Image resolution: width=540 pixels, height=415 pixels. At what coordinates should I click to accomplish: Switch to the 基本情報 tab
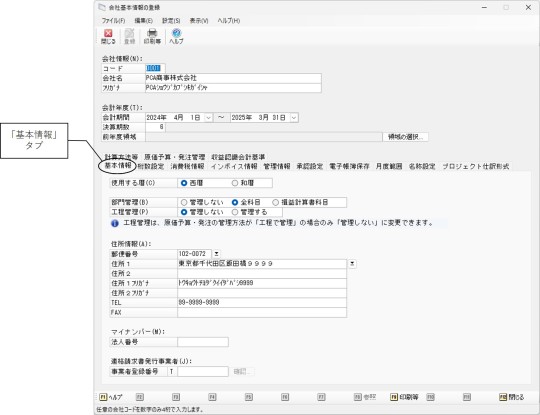(117, 166)
